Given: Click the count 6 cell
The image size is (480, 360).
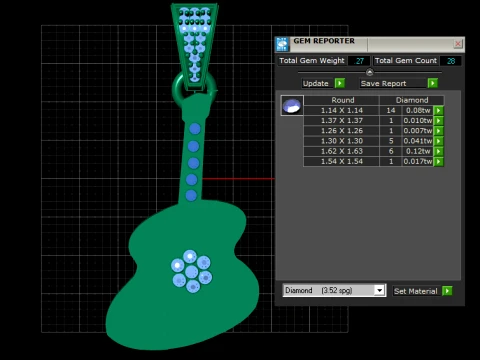Looking at the screenshot, I should (x=391, y=151).
